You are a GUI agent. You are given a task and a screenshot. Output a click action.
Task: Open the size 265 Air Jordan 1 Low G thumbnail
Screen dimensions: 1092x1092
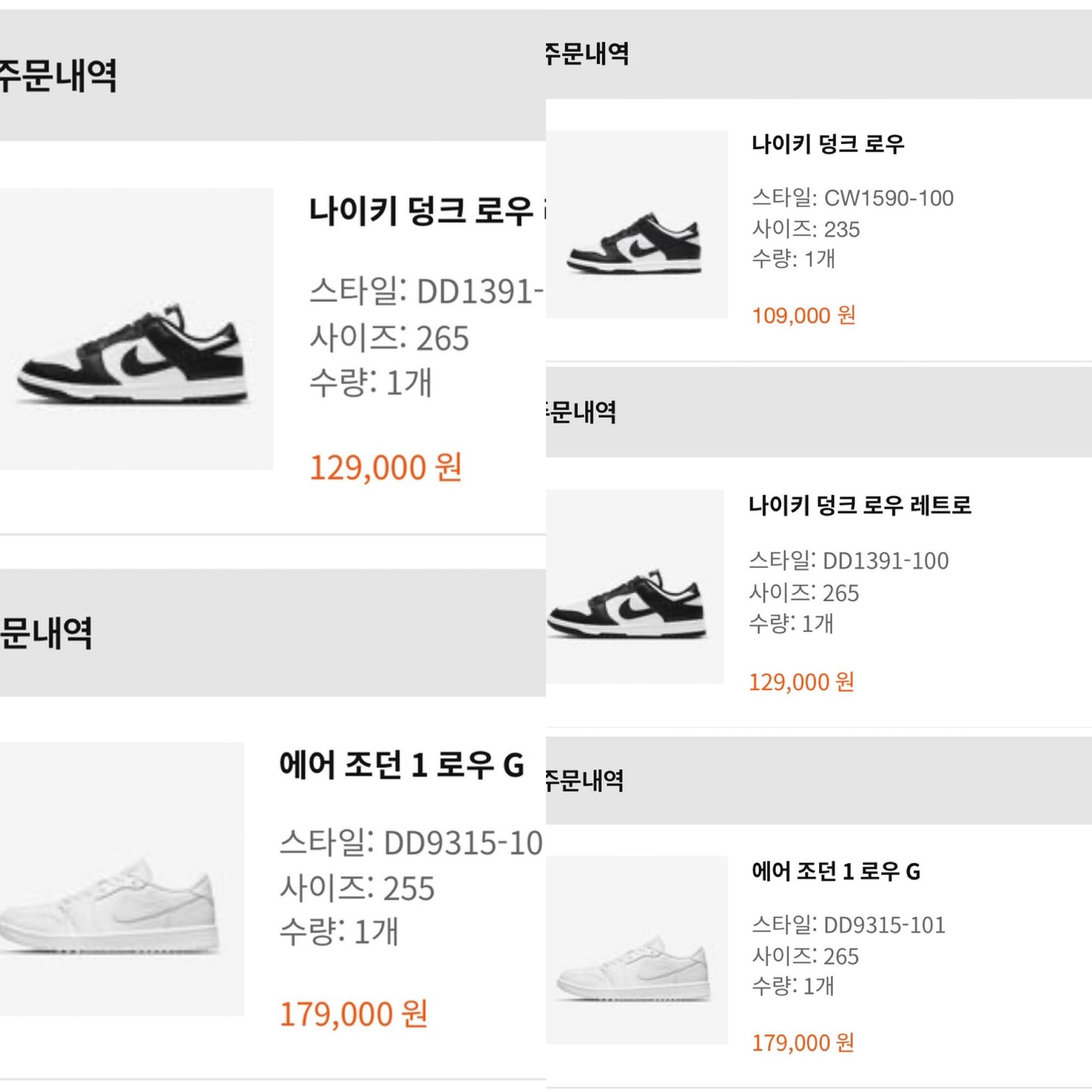pyautogui.click(x=637, y=949)
